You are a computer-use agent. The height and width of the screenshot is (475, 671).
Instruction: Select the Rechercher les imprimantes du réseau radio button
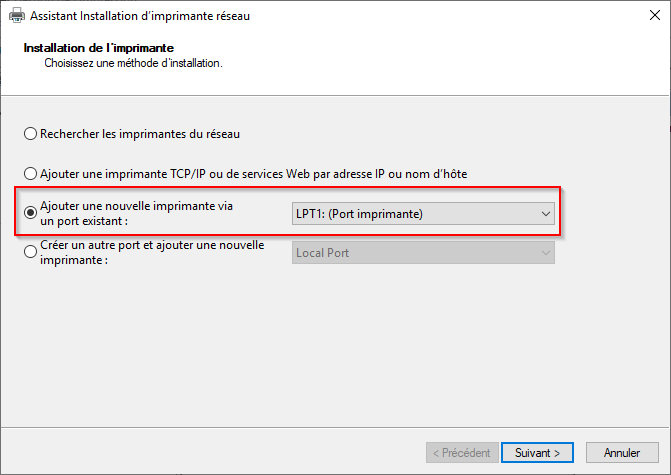(x=30, y=134)
